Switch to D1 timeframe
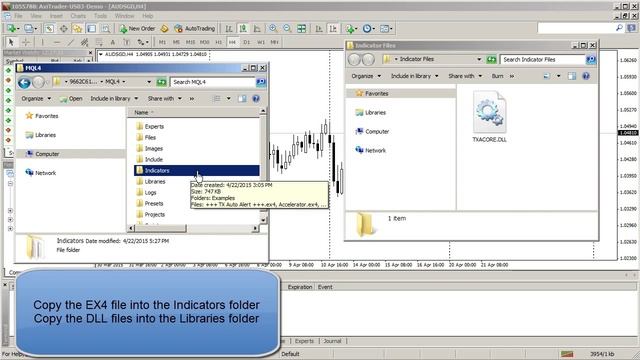The width and height of the screenshot is (640, 360). click(x=247, y=42)
